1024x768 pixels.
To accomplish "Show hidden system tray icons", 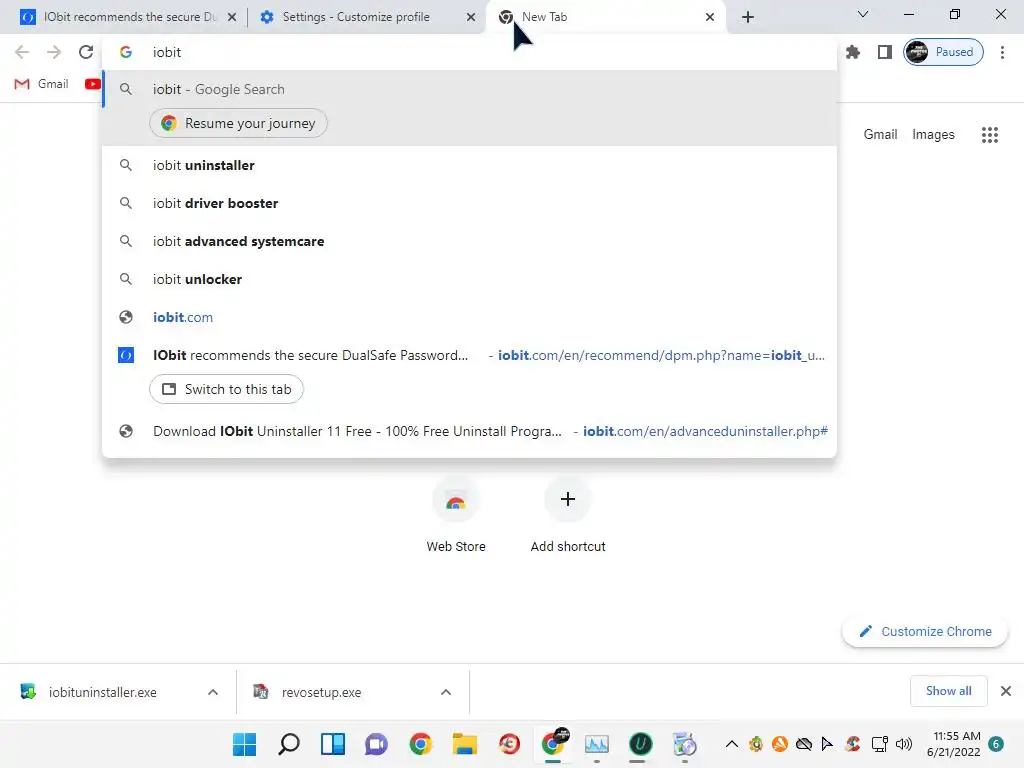I will click(732, 744).
